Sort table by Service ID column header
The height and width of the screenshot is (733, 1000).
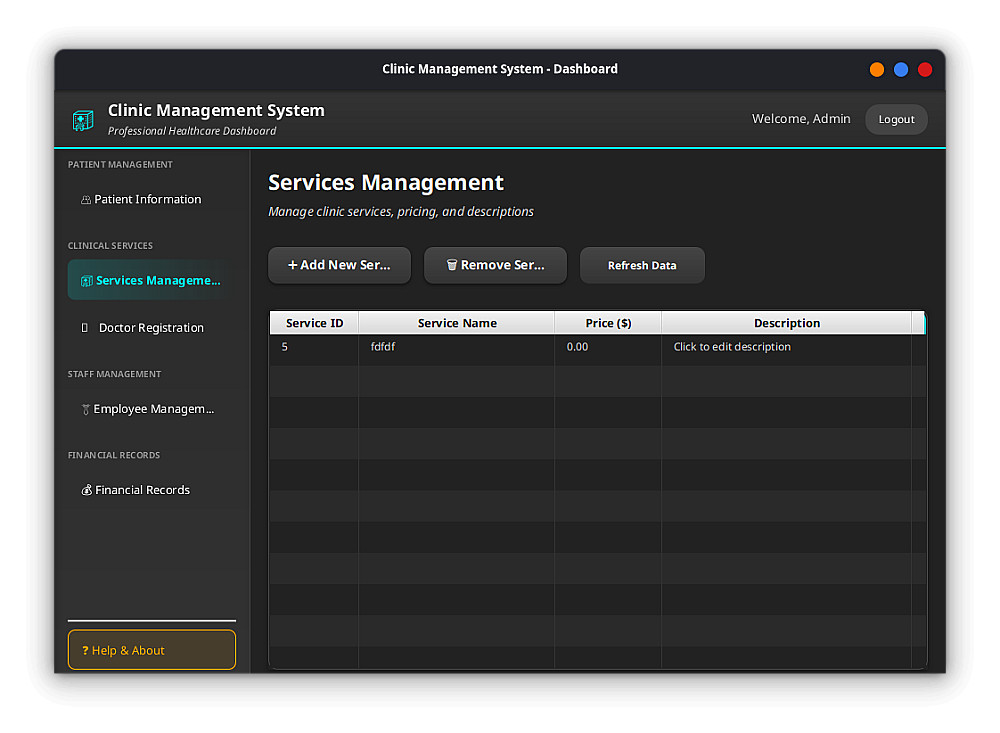(x=314, y=323)
